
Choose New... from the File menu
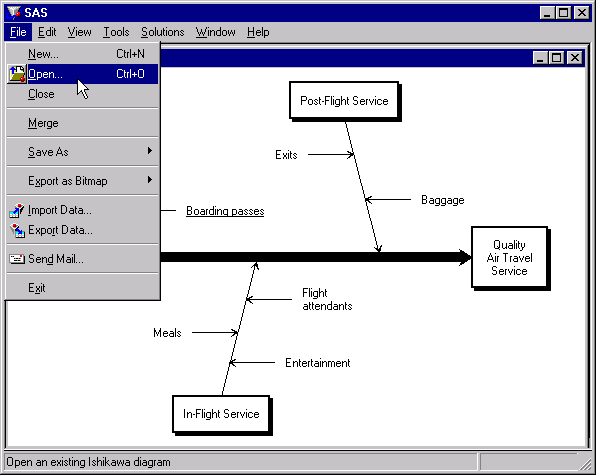(83, 54)
